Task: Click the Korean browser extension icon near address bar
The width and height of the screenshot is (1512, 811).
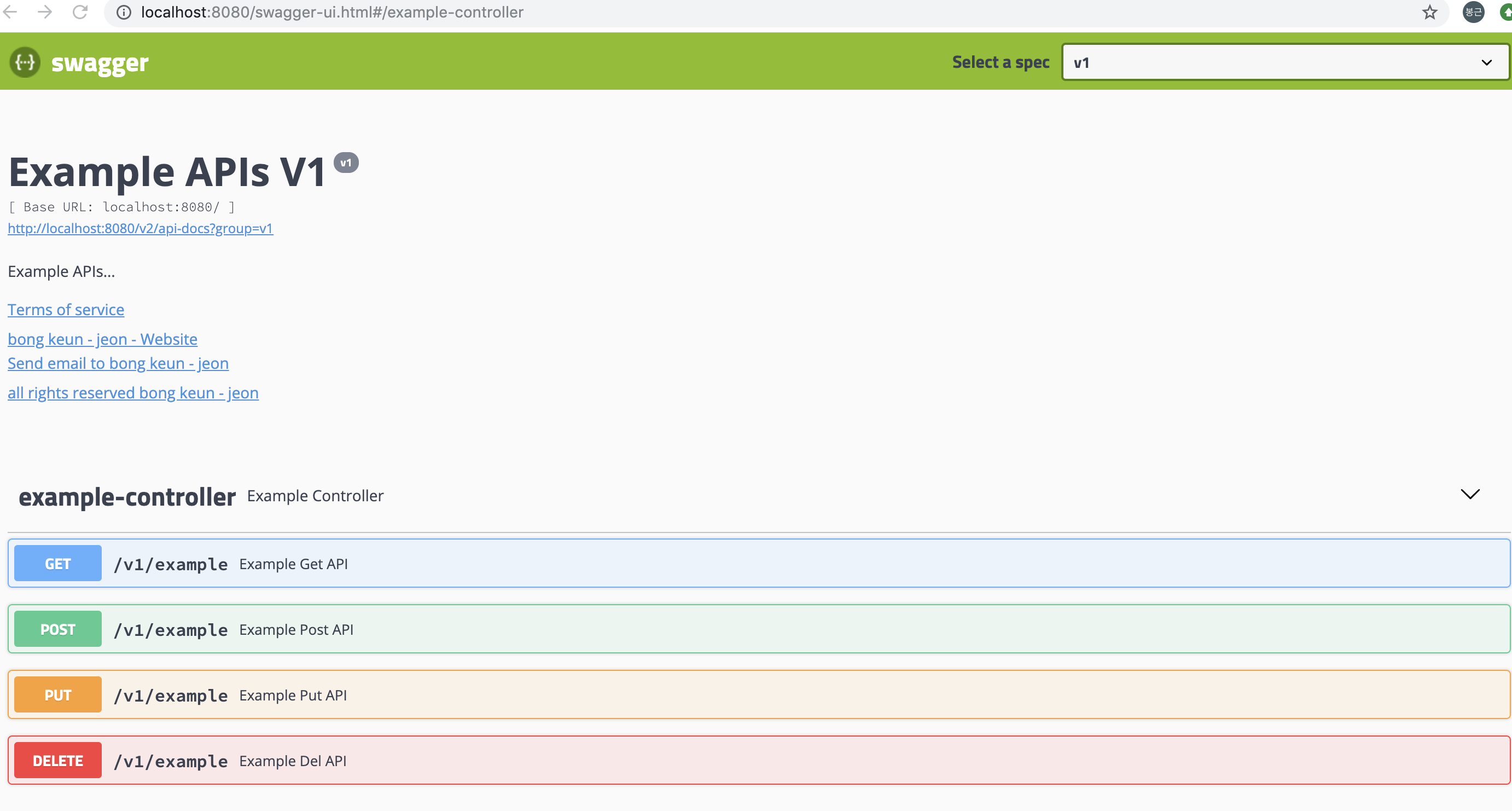Action: point(1472,11)
